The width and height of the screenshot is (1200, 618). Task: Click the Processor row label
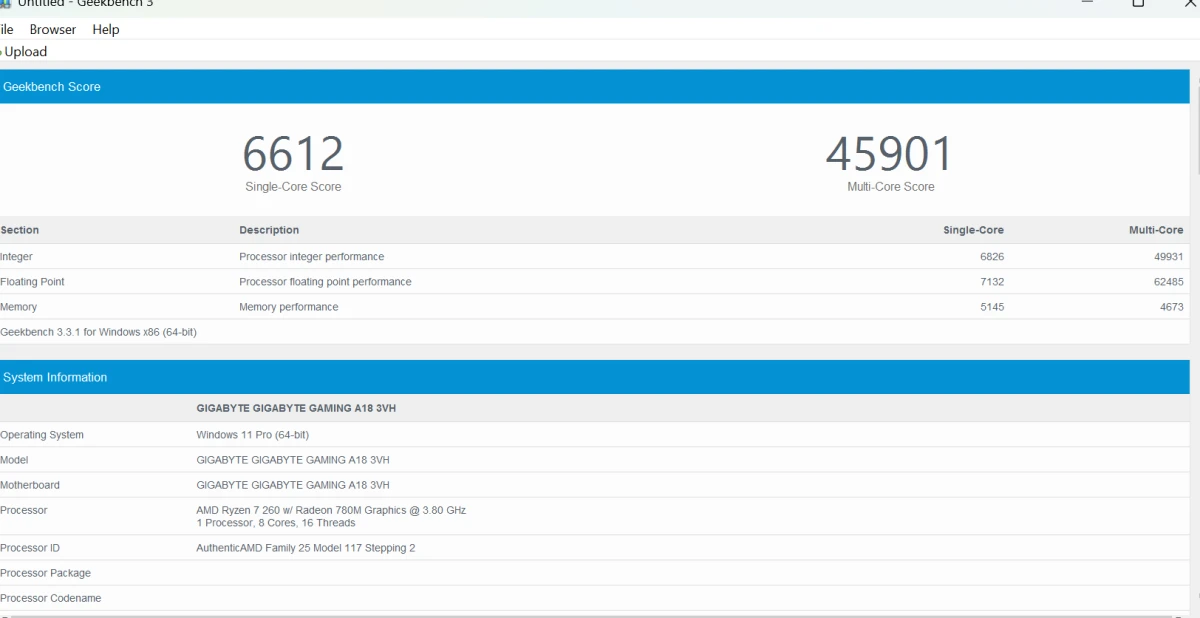tap(24, 510)
